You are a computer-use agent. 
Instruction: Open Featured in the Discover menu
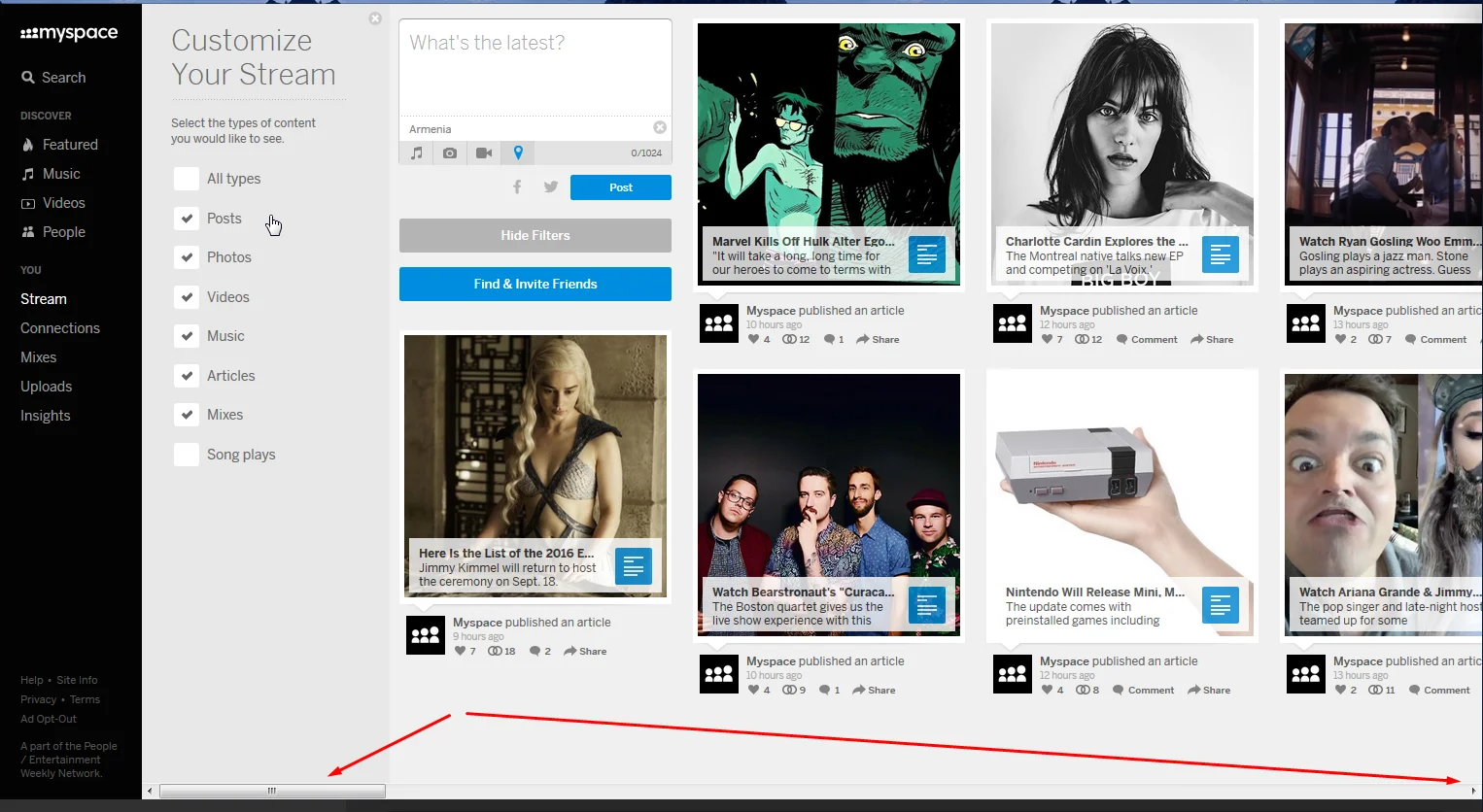pos(70,145)
